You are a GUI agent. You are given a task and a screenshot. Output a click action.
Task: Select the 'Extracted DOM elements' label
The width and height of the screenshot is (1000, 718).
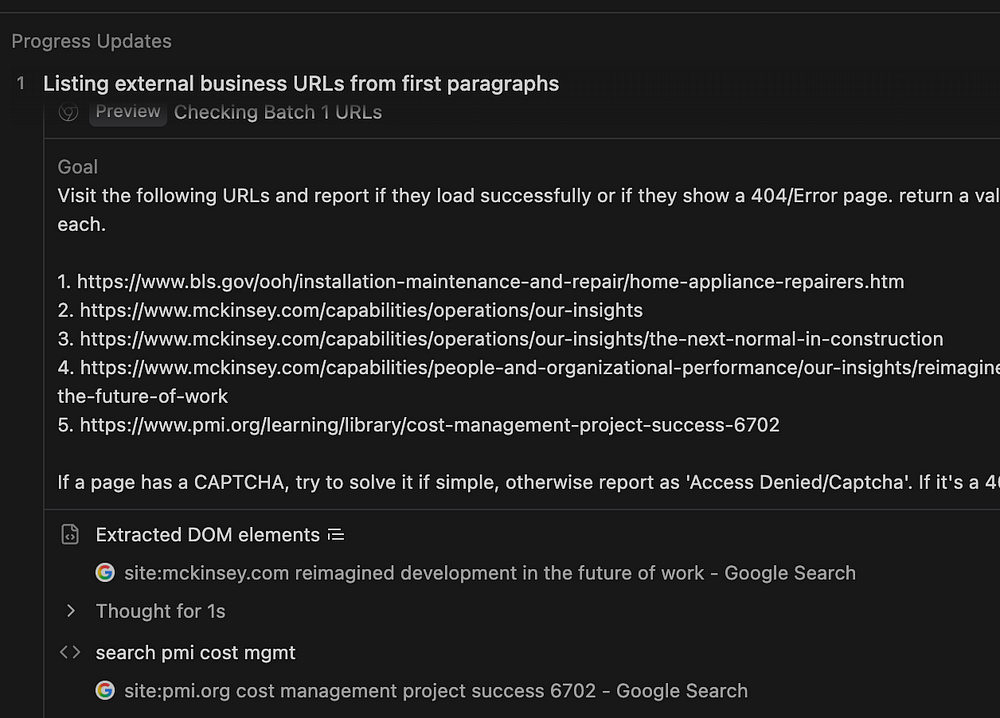(x=207, y=535)
